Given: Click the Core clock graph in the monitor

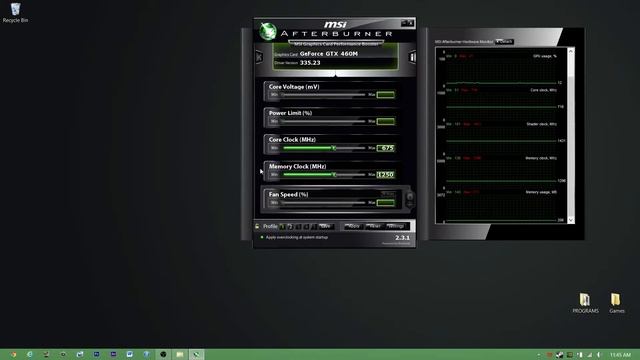Looking at the screenshot, I should tap(501, 104).
